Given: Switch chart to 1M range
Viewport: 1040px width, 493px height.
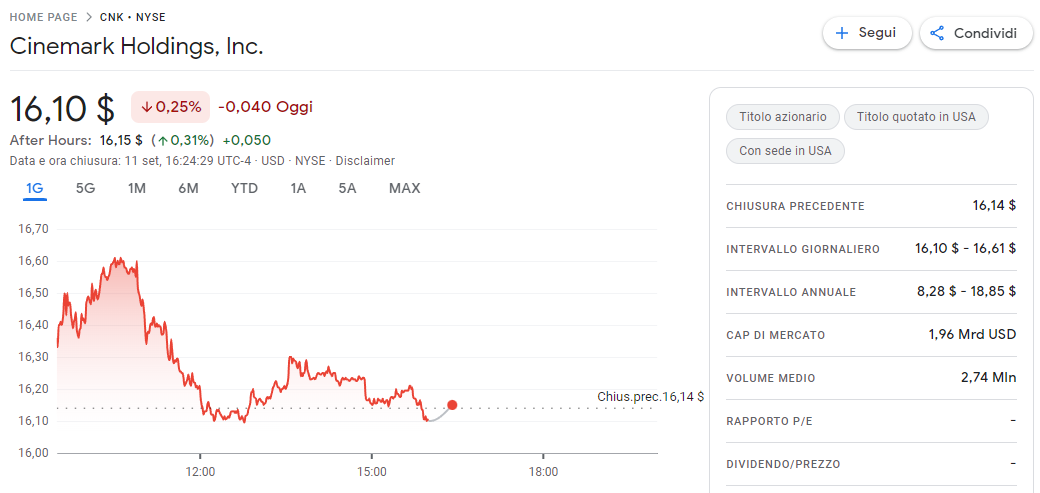Looking at the screenshot, I should pos(137,188).
